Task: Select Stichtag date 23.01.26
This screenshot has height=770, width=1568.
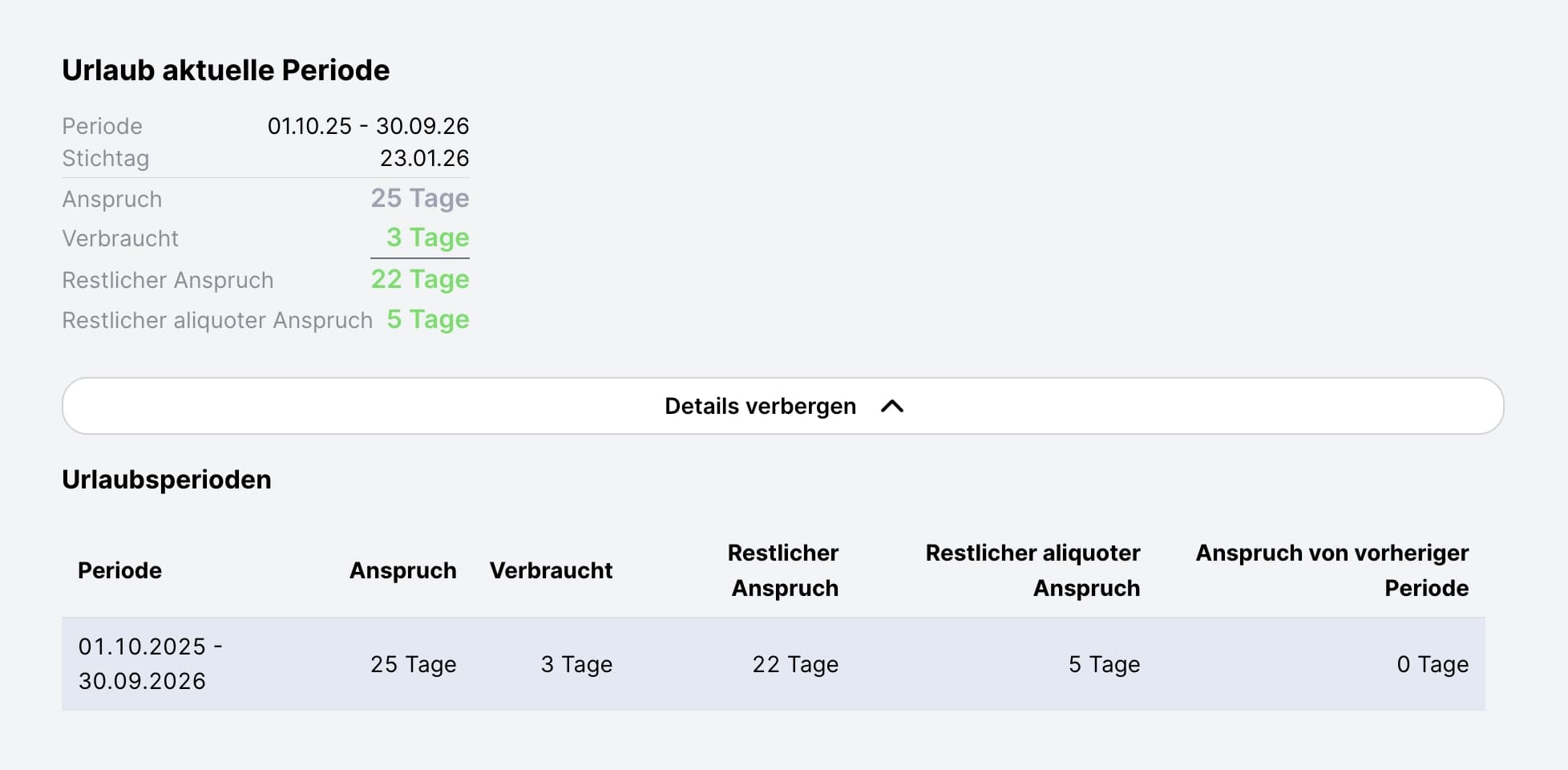Action: tap(424, 158)
